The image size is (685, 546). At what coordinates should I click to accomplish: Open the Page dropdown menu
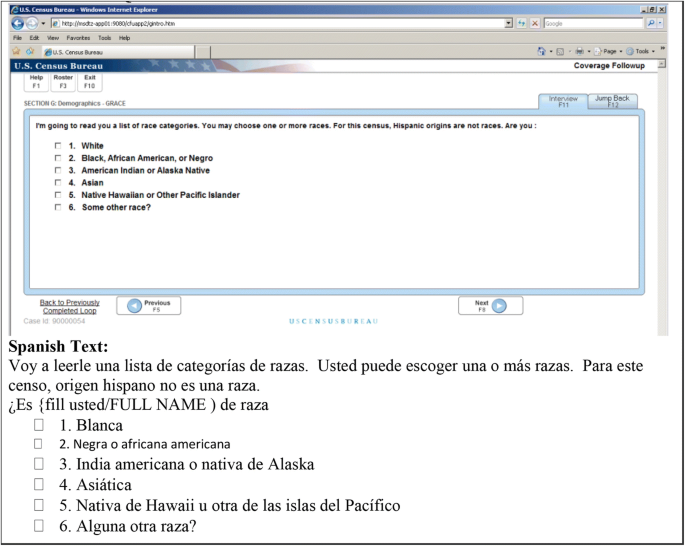coord(610,51)
